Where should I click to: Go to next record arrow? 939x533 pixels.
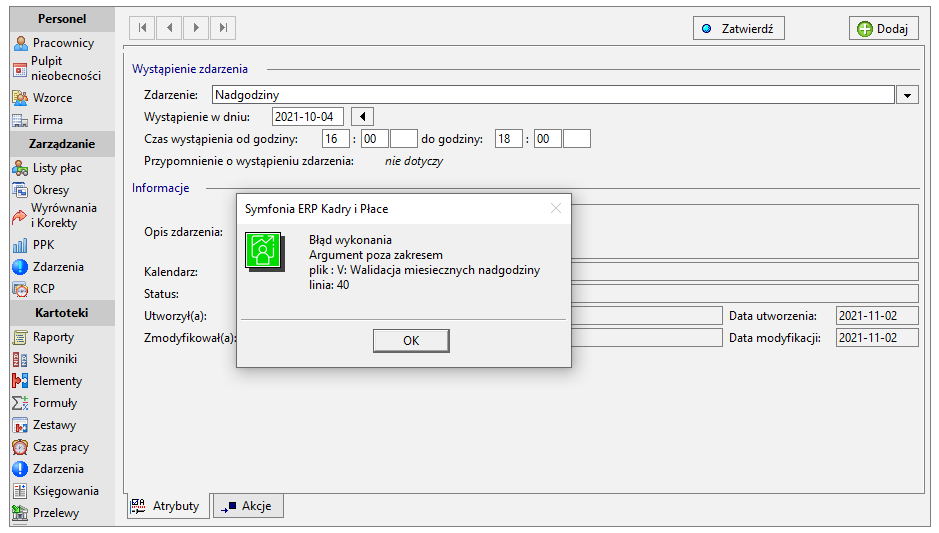click(196, 28)
